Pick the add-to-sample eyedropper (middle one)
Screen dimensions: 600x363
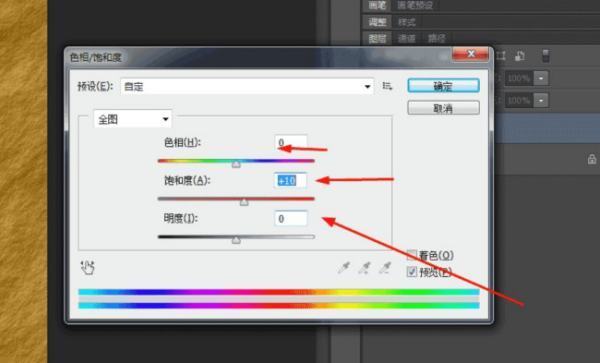pos(364,267)
